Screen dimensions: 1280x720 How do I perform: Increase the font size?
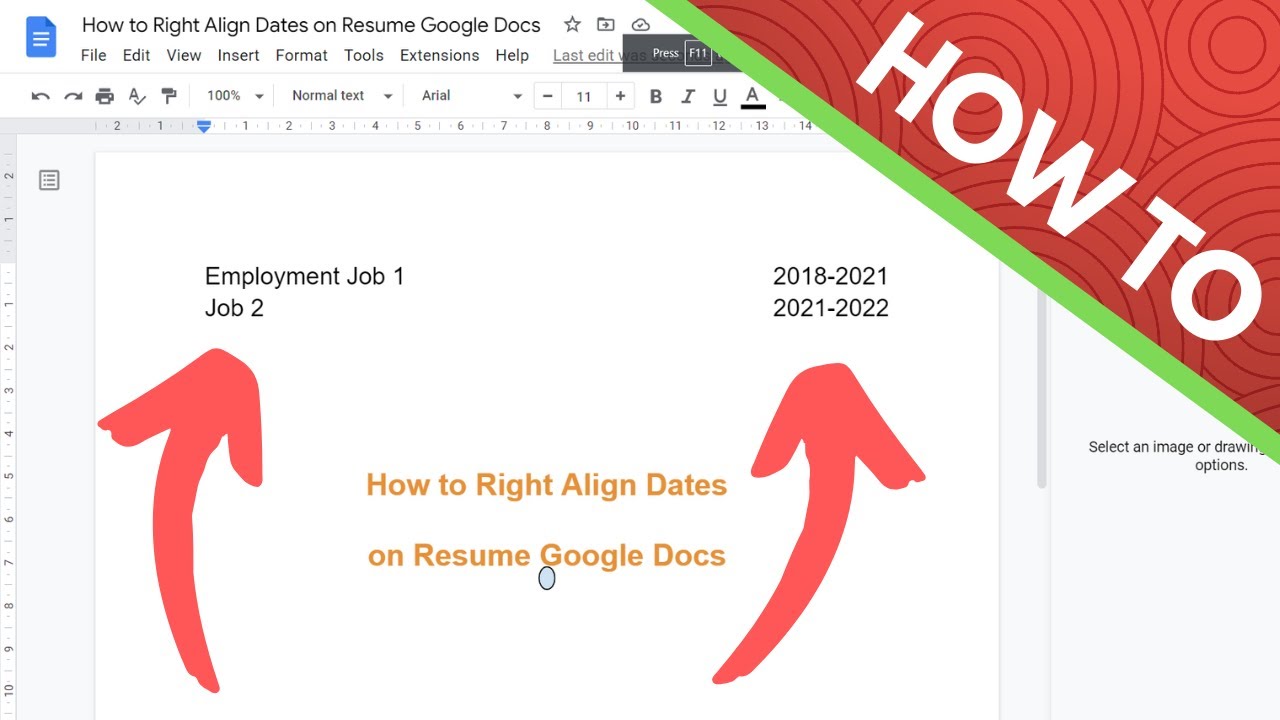click(x=621, y=96)
